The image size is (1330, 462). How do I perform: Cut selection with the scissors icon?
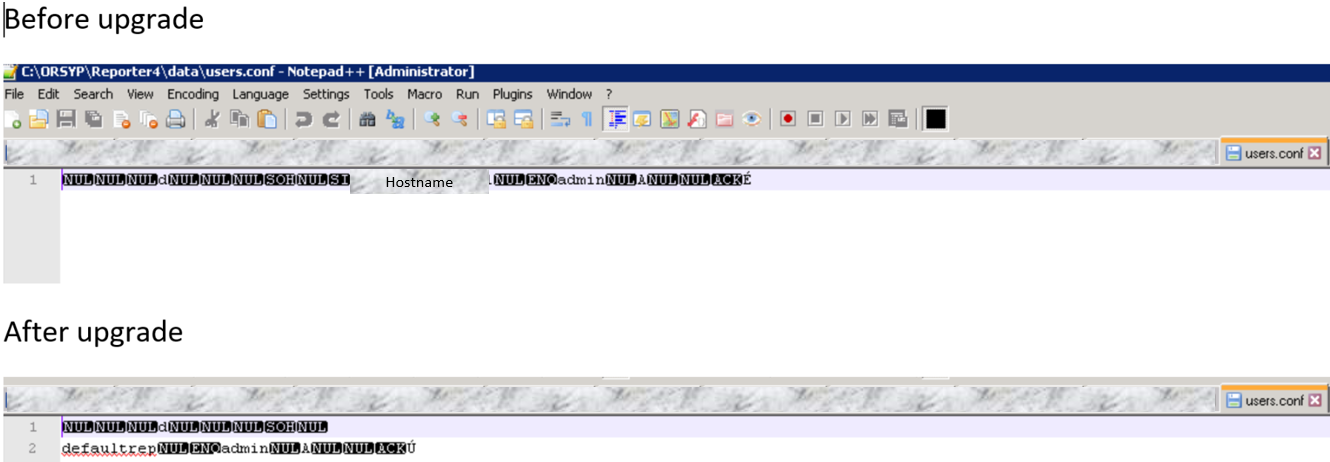point(212,120)
